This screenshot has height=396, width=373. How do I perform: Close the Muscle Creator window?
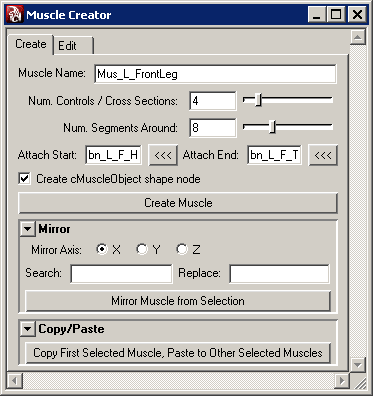point(357,15)
